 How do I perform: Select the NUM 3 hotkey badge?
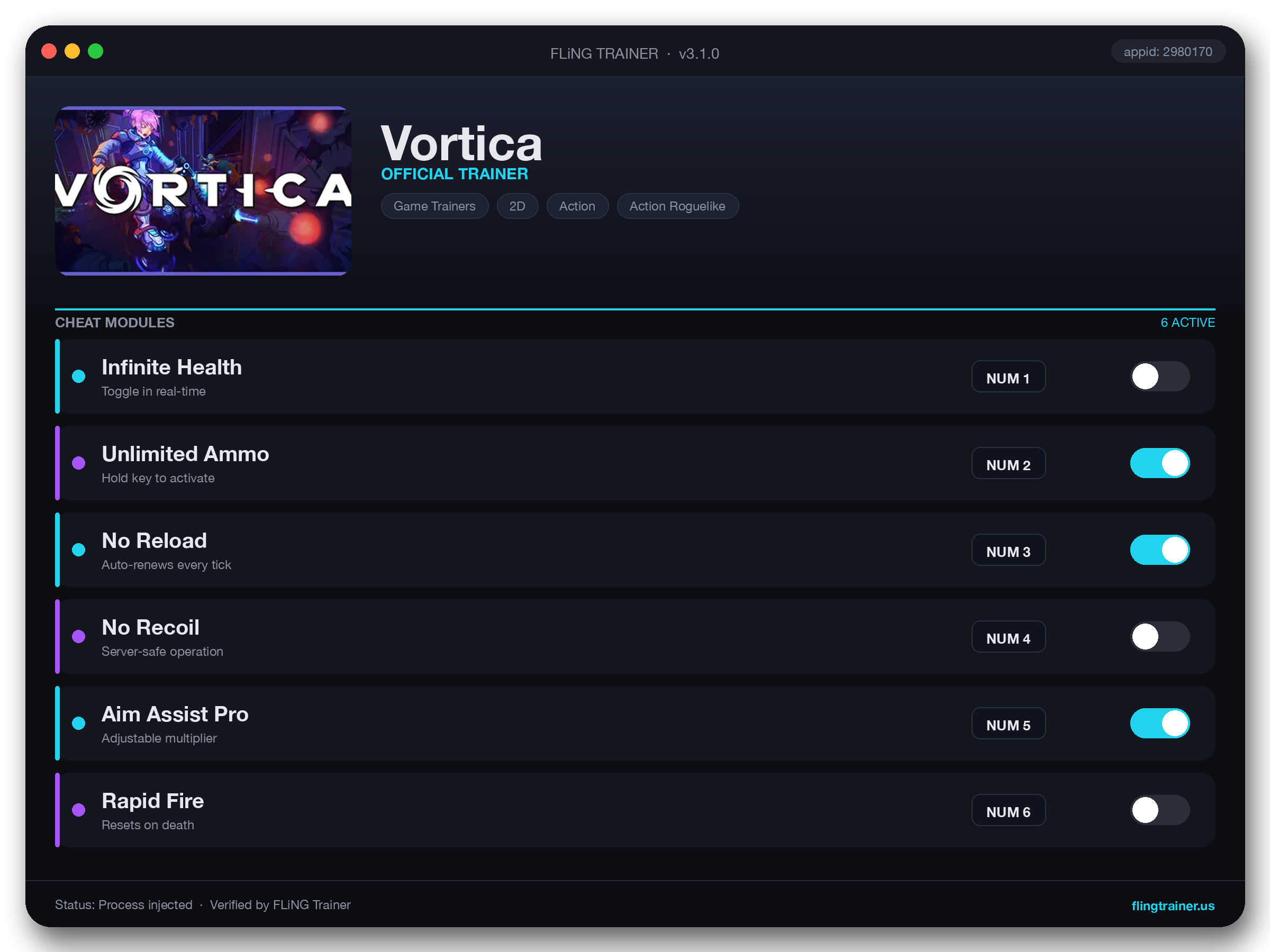click(1008, 550)
